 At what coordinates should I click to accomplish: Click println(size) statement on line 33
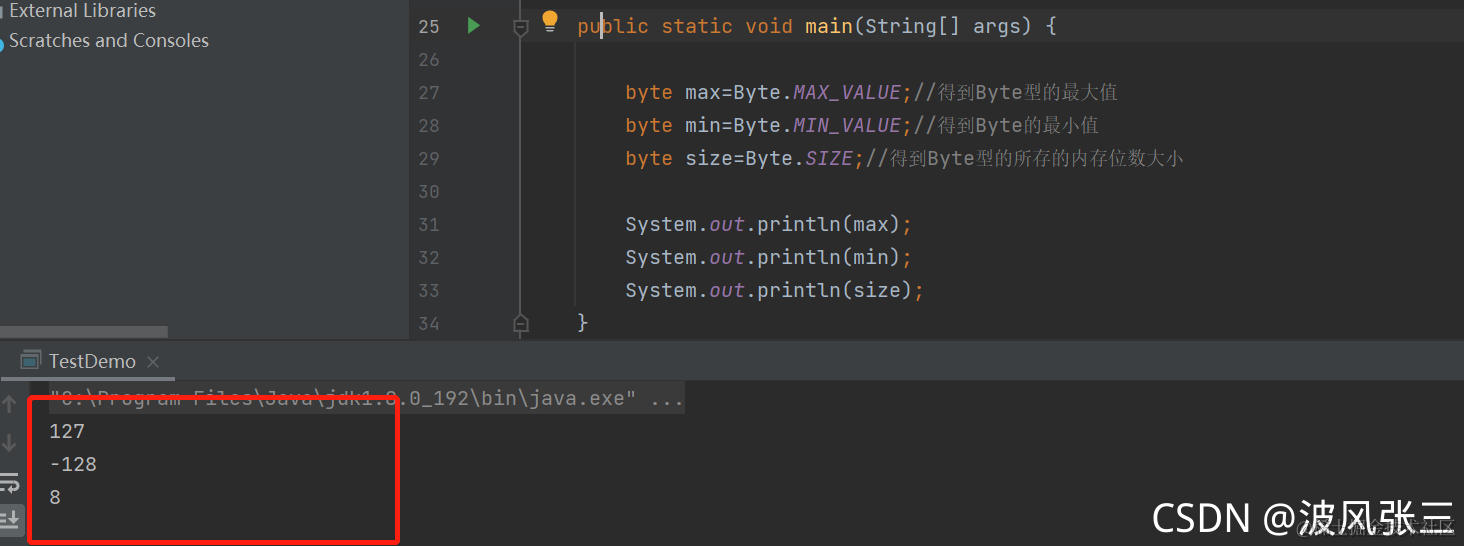click(x=775, y=290)
